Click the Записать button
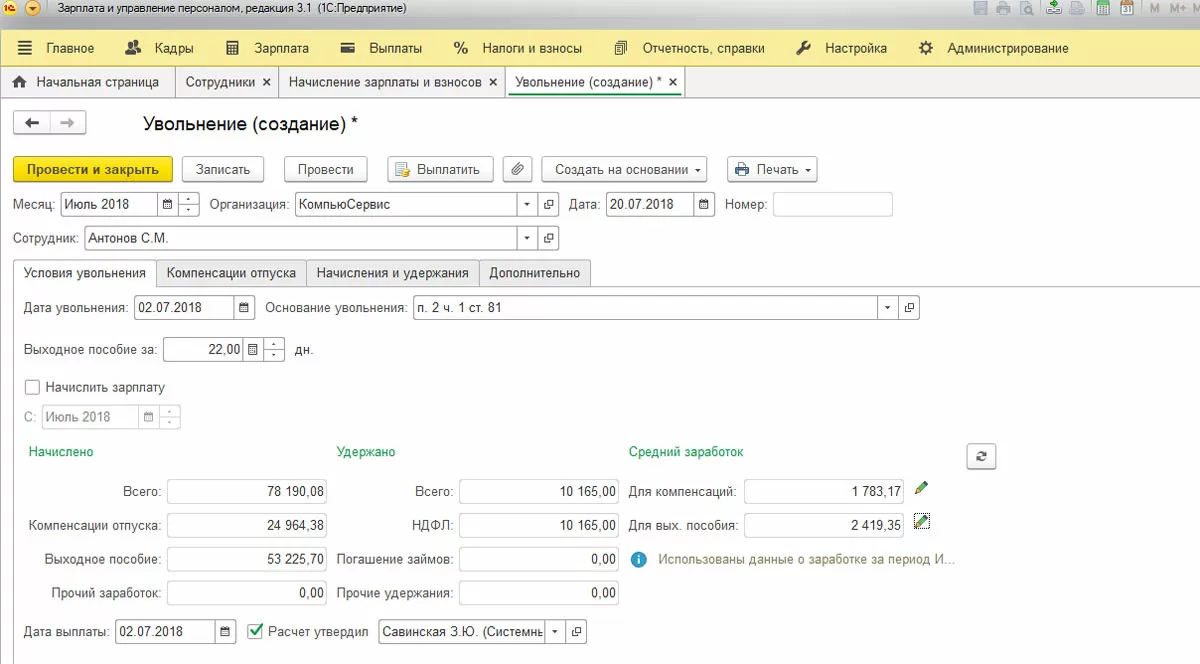Image resolution: width=1200 pixels, height=664 pixels. [x=223, y=169]
